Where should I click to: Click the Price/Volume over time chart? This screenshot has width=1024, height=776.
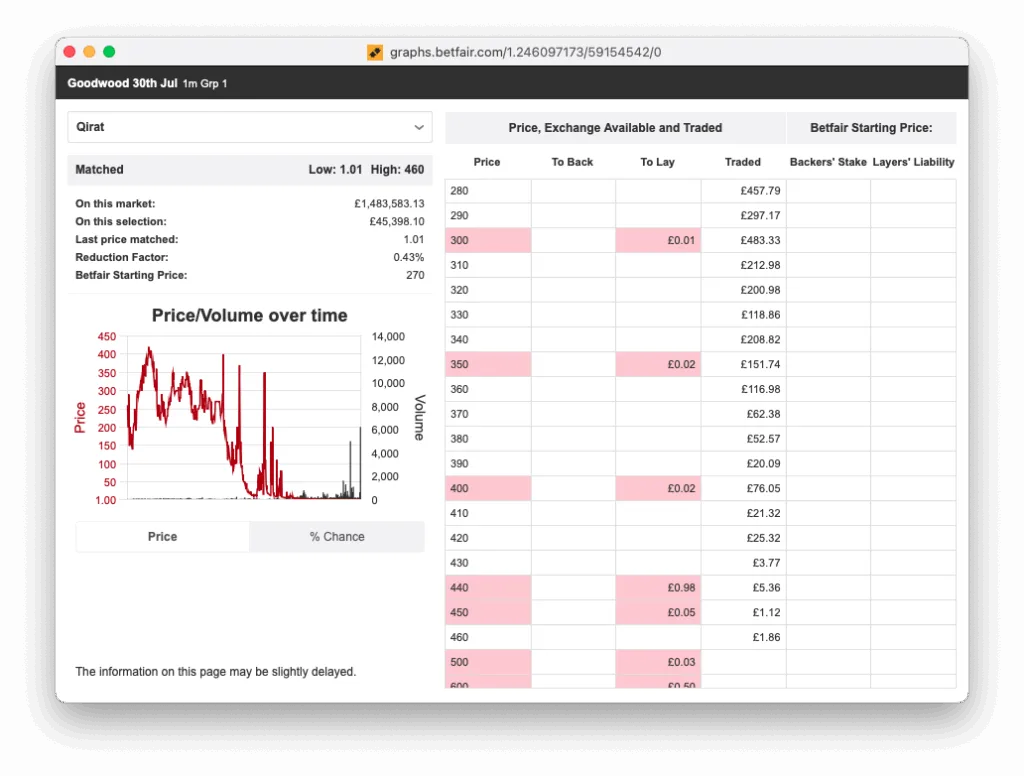pos(249,408)
